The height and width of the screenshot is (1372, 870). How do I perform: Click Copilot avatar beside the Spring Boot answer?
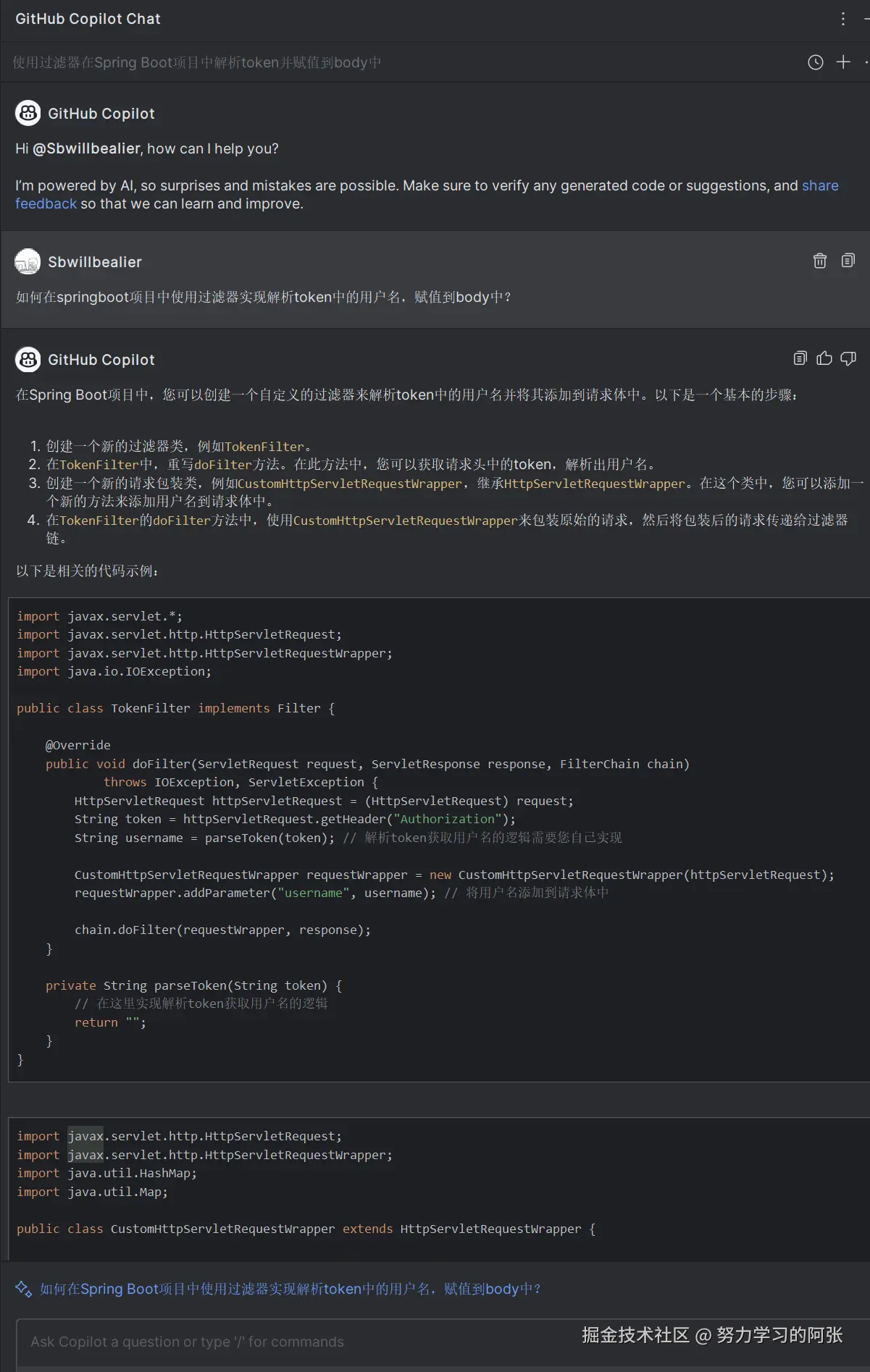28,359
